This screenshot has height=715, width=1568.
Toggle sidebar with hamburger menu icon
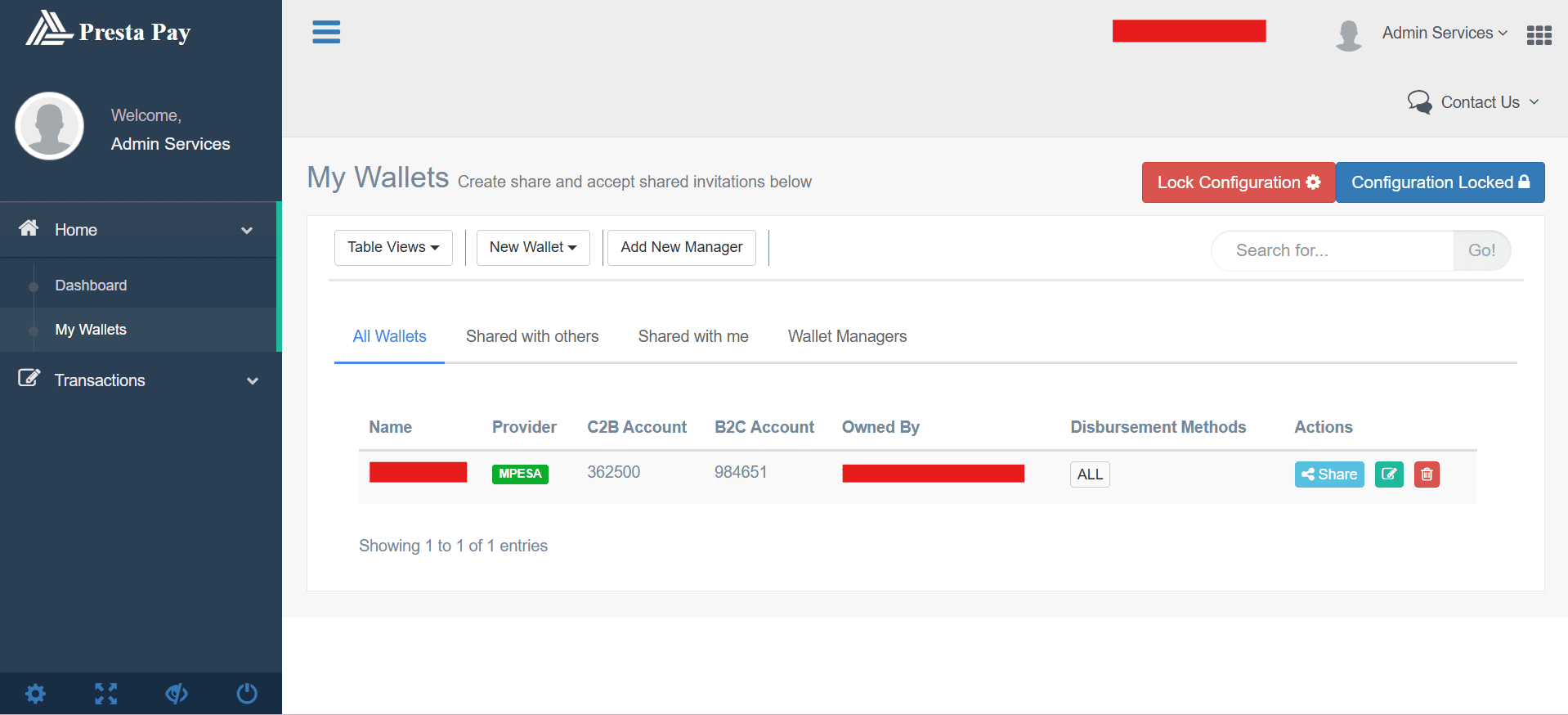coord(326,32)
